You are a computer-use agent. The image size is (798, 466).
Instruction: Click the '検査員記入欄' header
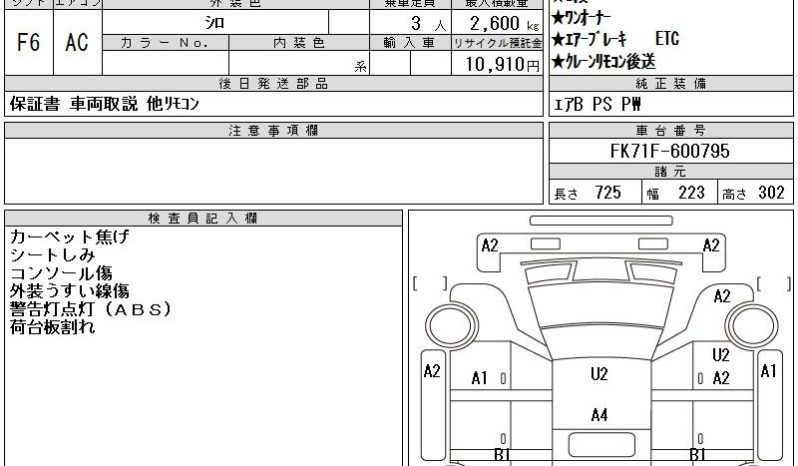(x=203, y=218)
